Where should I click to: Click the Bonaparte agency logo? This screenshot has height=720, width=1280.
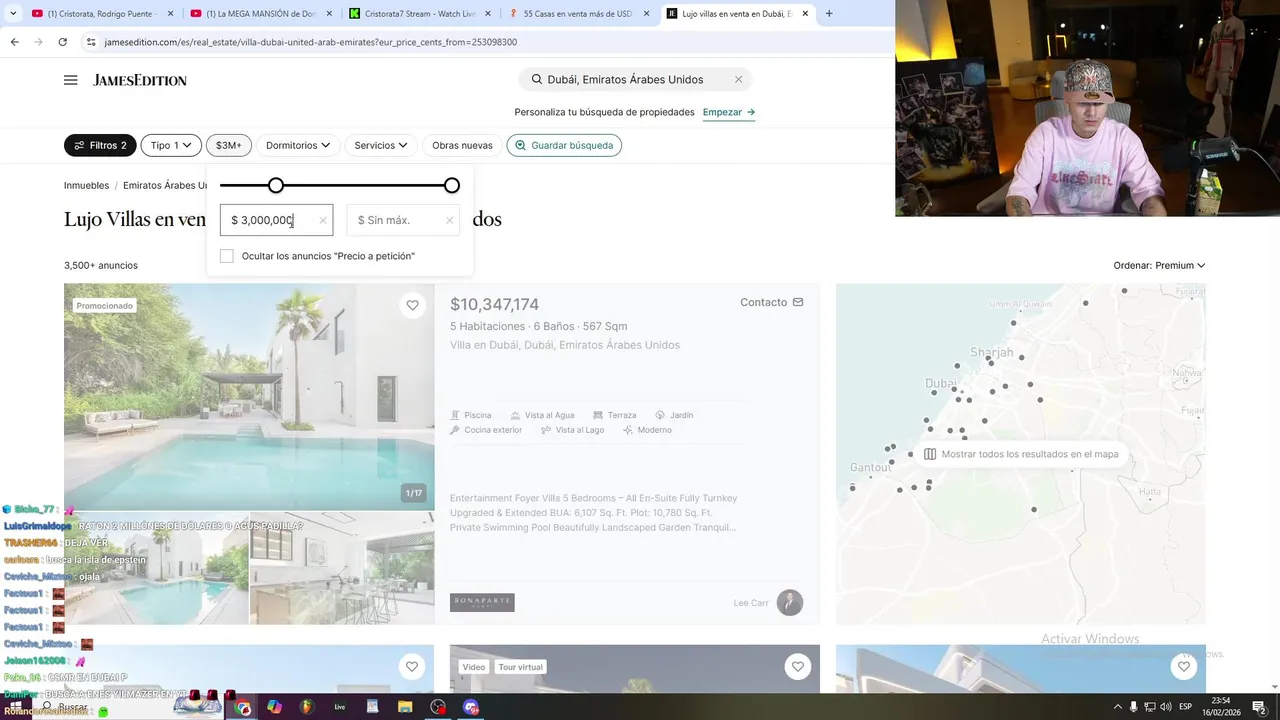coord(482,602)
